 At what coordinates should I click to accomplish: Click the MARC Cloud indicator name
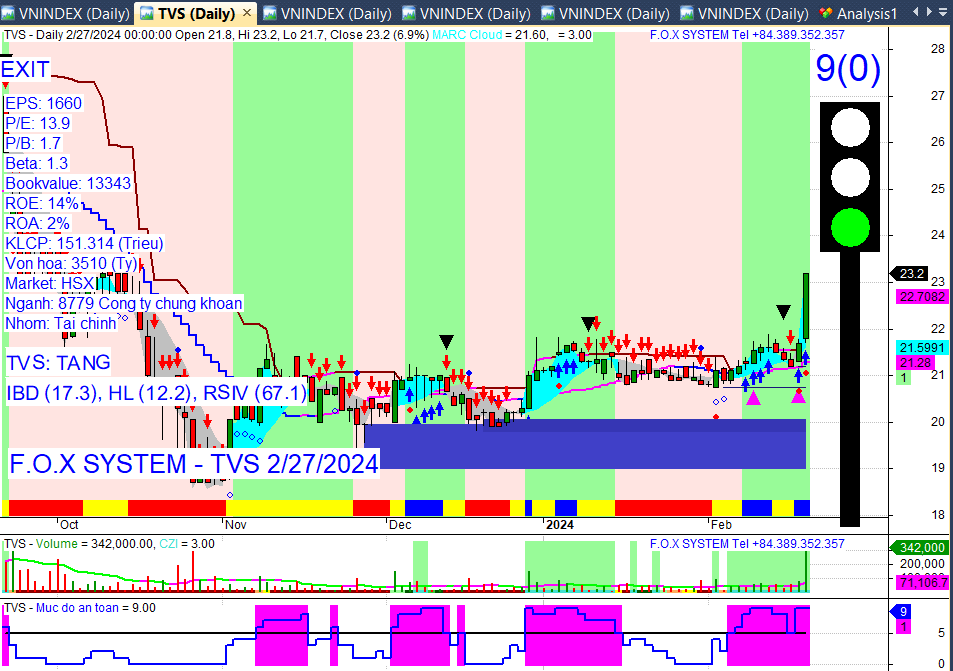click(467, 35)
